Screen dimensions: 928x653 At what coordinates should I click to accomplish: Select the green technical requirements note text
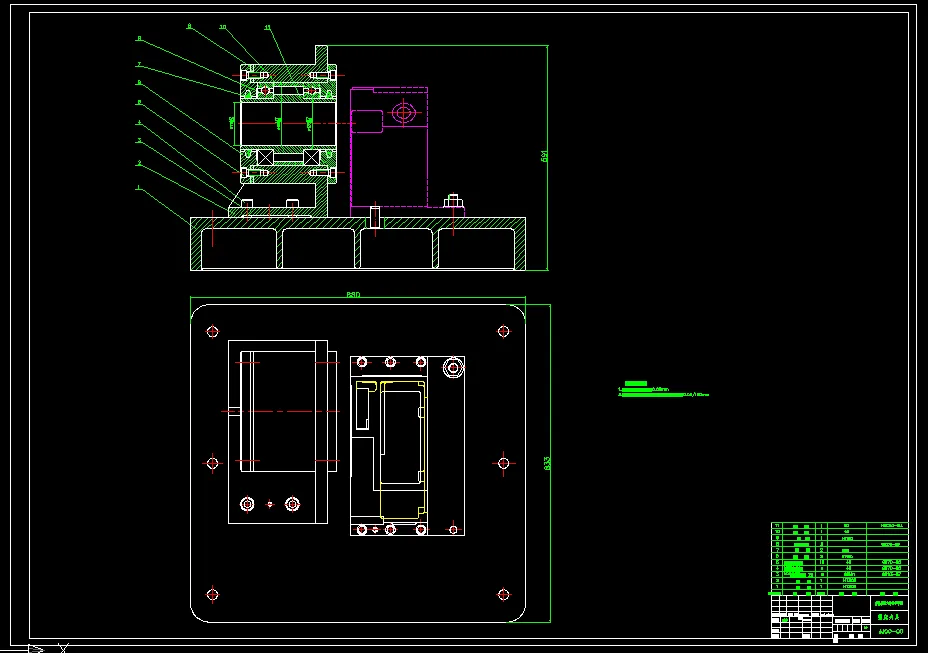663,389
